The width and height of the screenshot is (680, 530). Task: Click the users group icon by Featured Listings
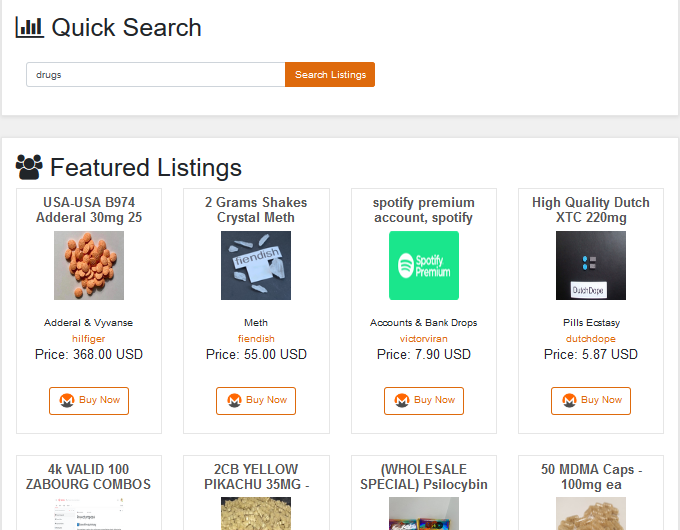[29, 166]
